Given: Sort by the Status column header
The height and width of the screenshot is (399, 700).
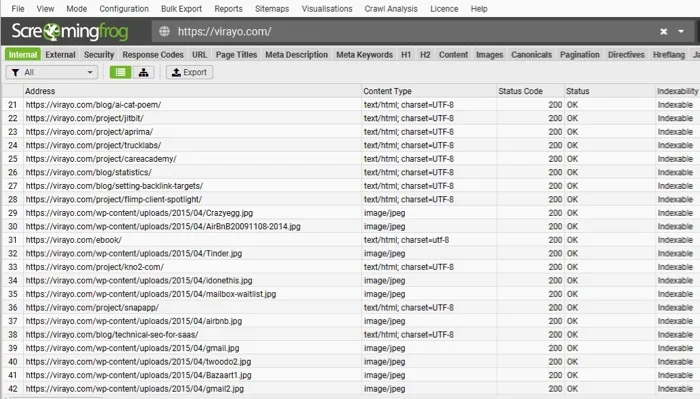Looking at the screenshot, I should 610,91.
